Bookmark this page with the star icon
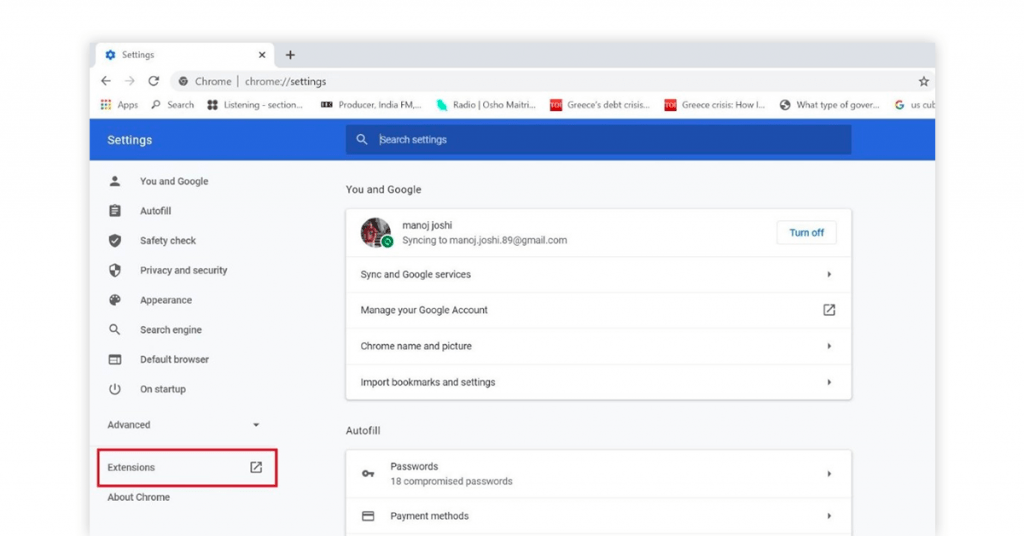This screenshot has height=536, width=1024. coord(923,82)
